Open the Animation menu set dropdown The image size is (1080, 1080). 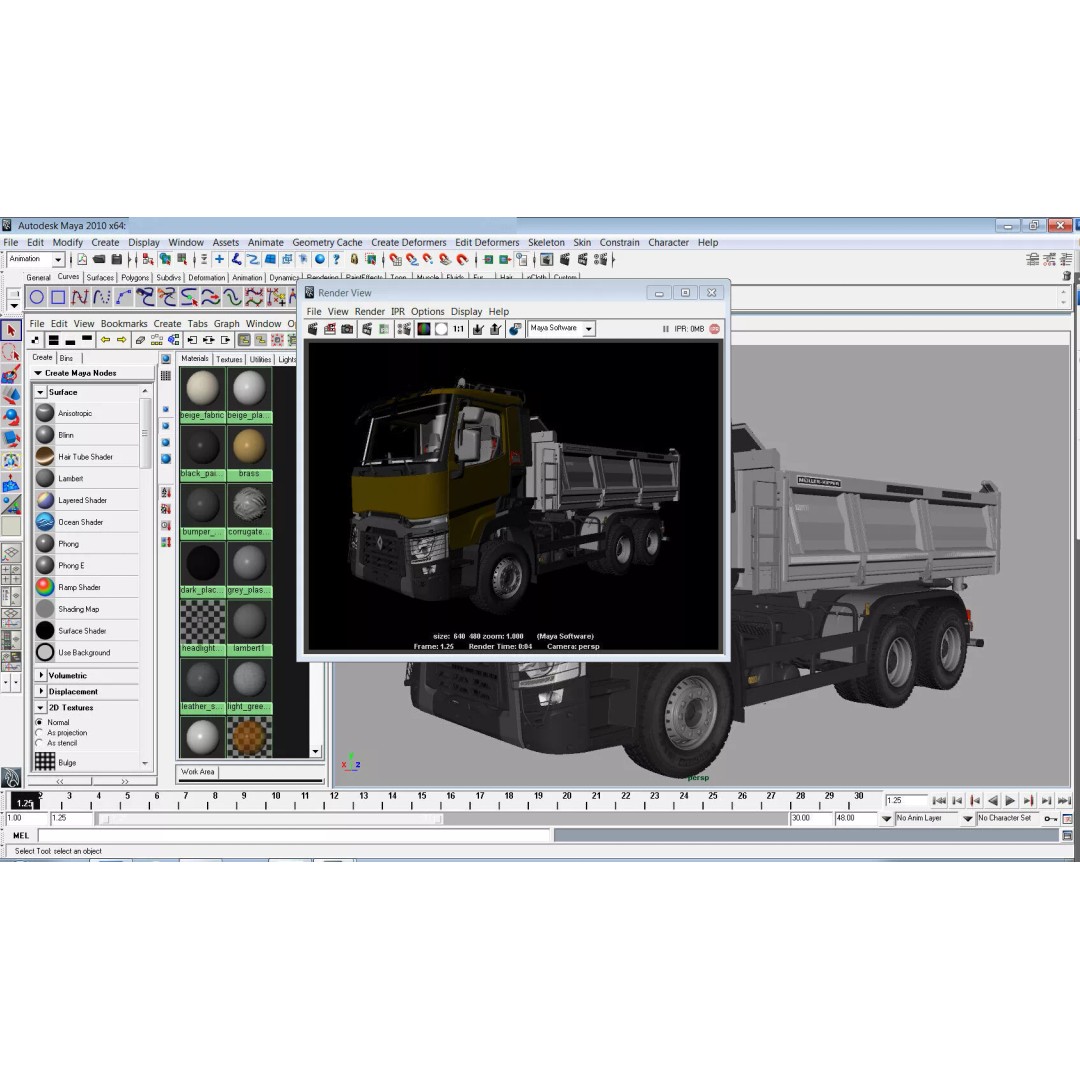(x=58, y=260)
